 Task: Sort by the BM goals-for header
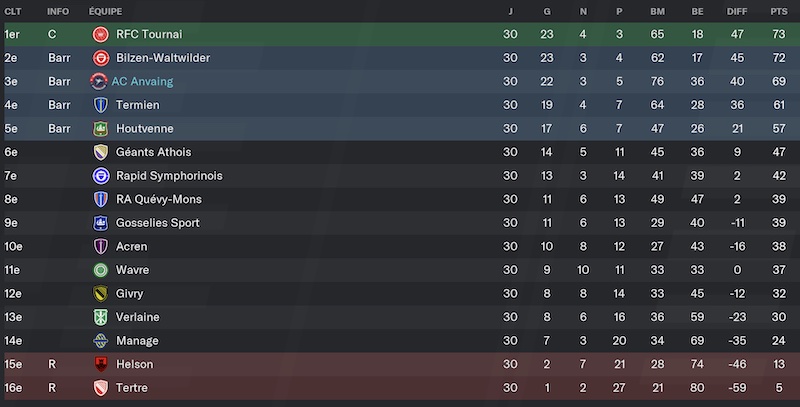point(657,11)
